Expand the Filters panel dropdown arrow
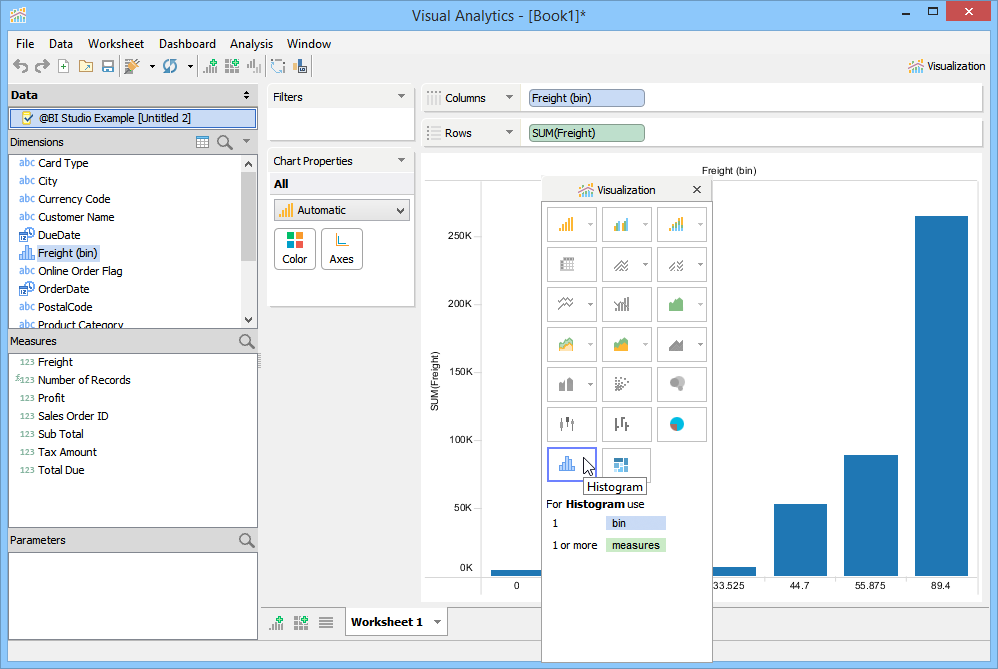998x669 pixels. pyautogui.click(x=401, y=97)
